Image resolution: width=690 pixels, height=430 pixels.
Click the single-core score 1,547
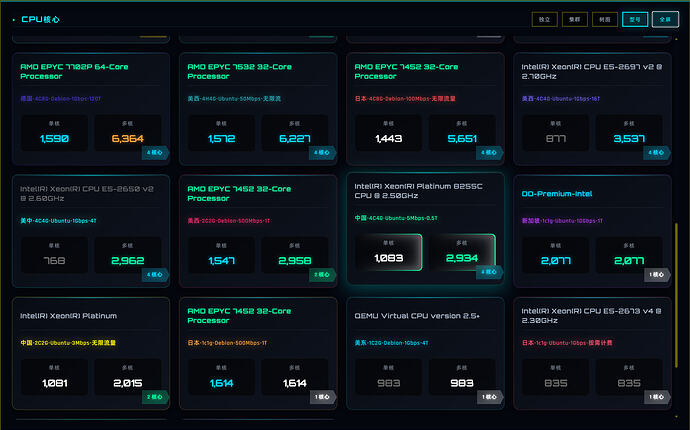point(221,261)
